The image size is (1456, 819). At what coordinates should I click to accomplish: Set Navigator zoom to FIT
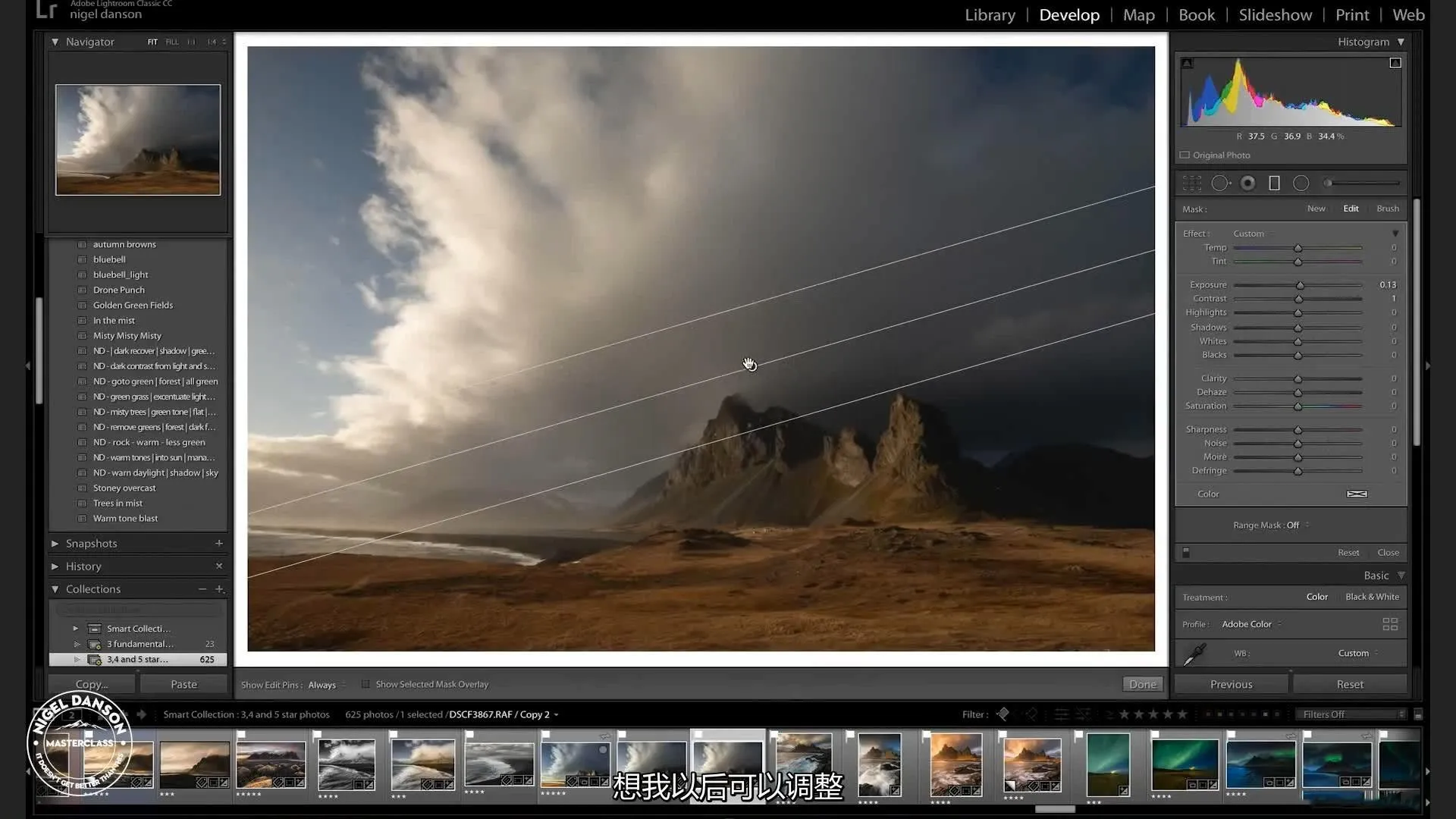(152, 42)
